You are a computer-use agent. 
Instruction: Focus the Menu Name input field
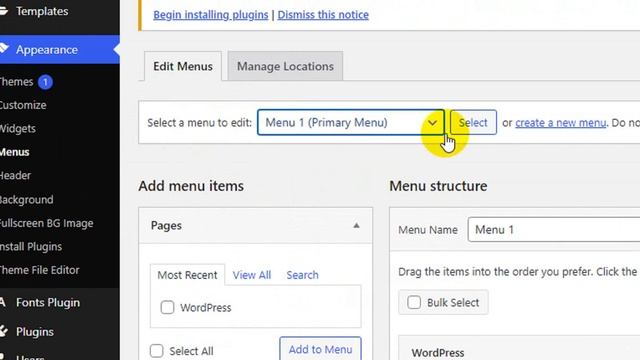coord(554,230)
